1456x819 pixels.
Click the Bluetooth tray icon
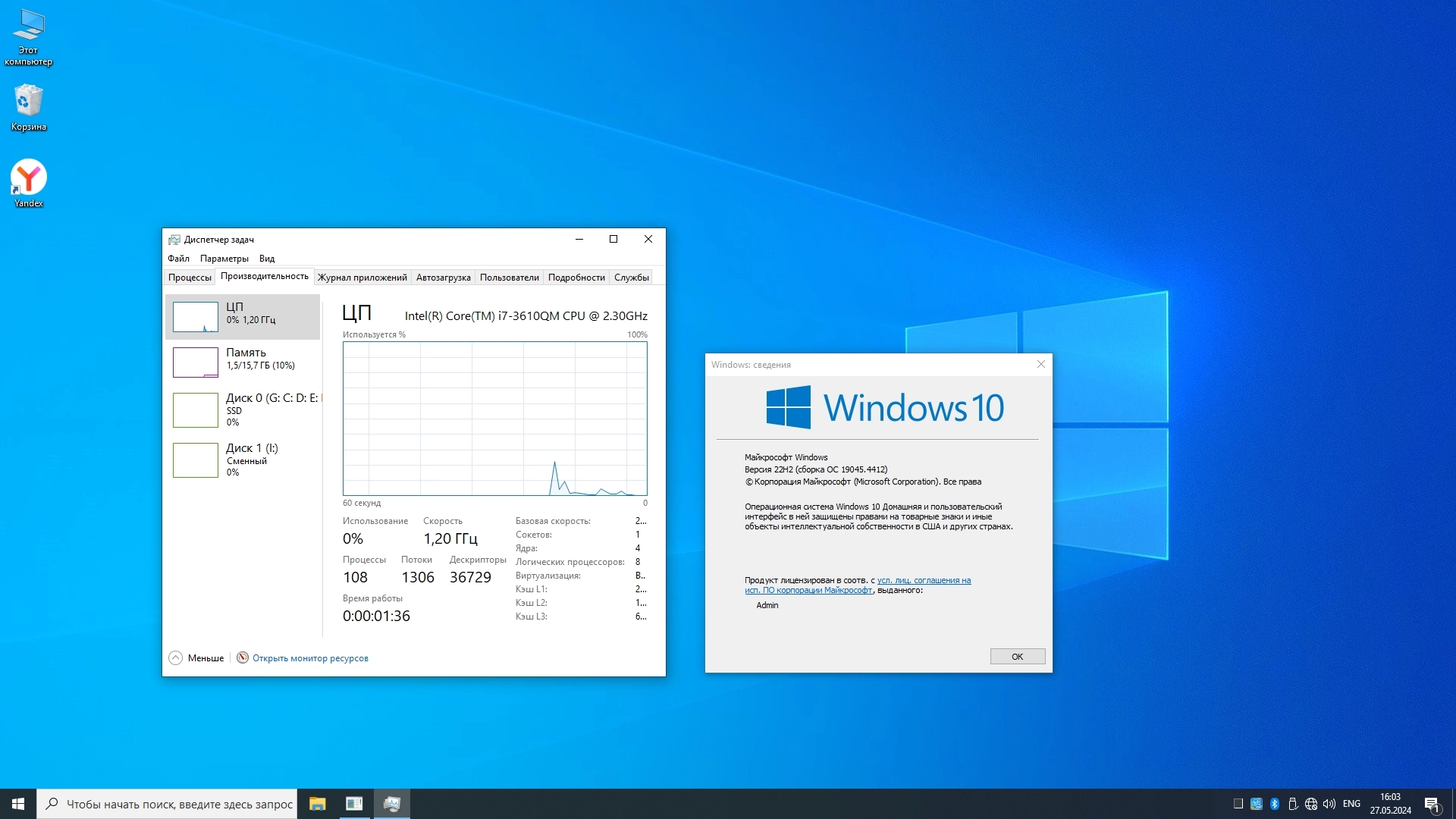pyautogui.click(x=1275, y=804)
